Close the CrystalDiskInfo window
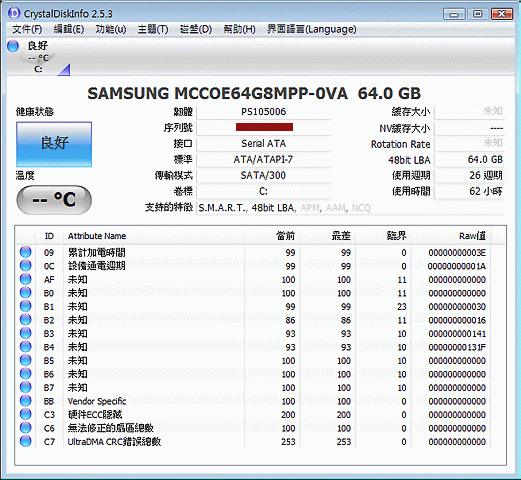 click(502, 14)
